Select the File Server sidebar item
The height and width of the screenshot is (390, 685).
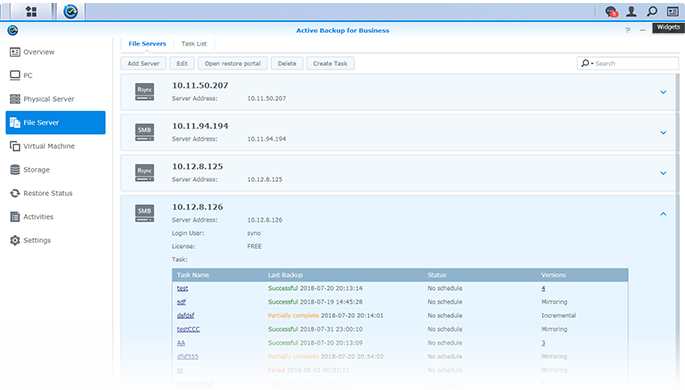(55, 123)
